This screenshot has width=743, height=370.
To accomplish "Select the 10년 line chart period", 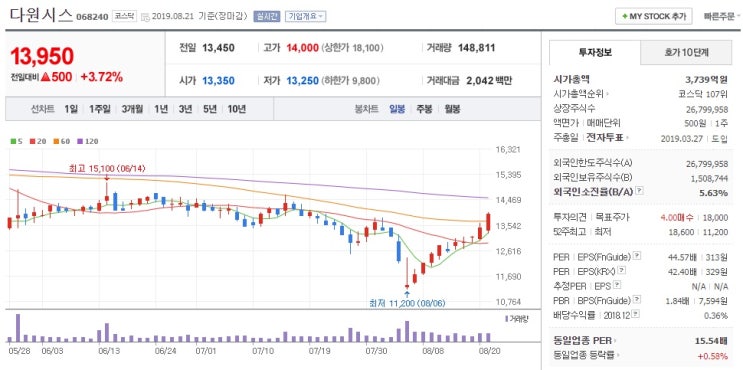I will pos(236,109).
